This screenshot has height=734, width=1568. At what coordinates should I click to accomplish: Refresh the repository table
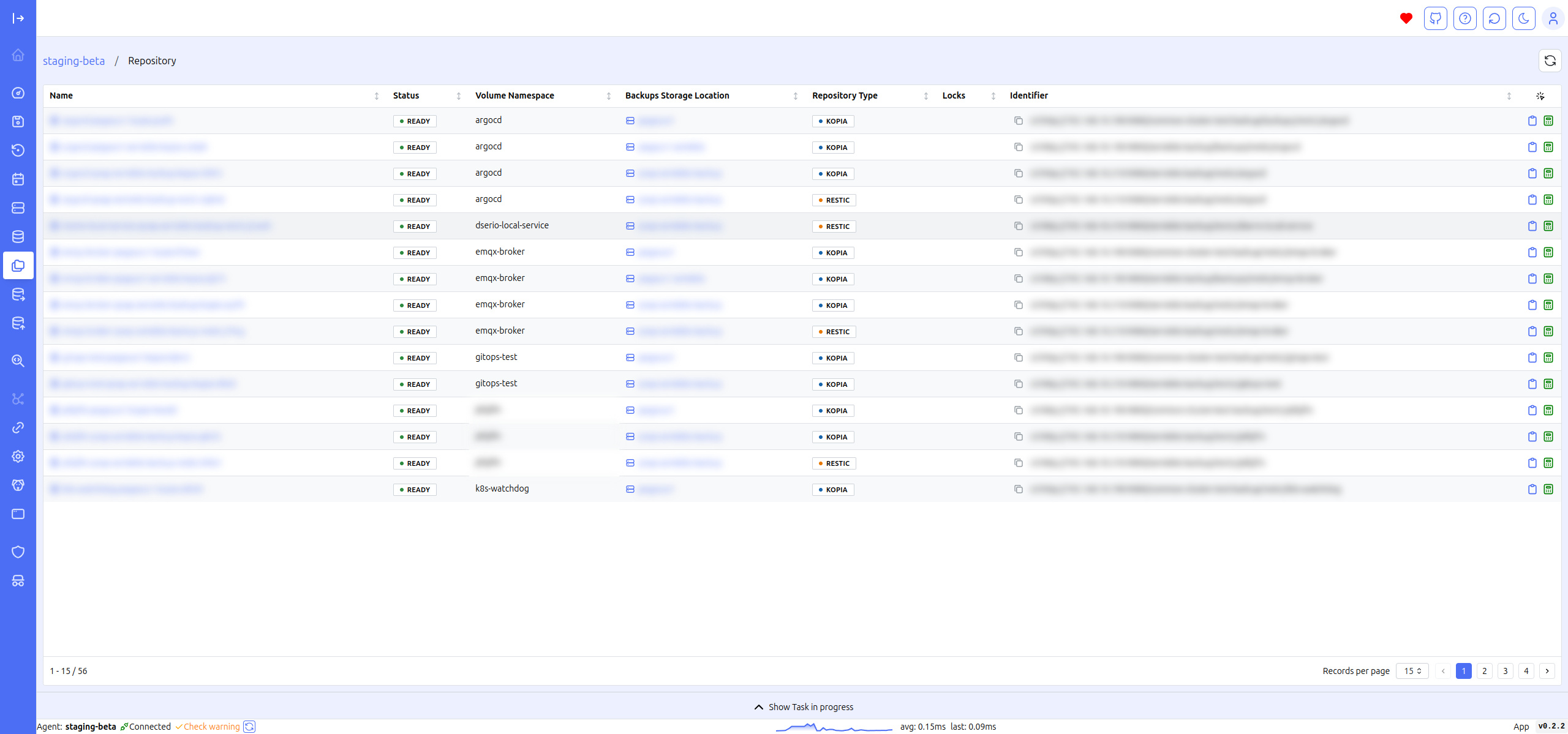(1550, 61)
